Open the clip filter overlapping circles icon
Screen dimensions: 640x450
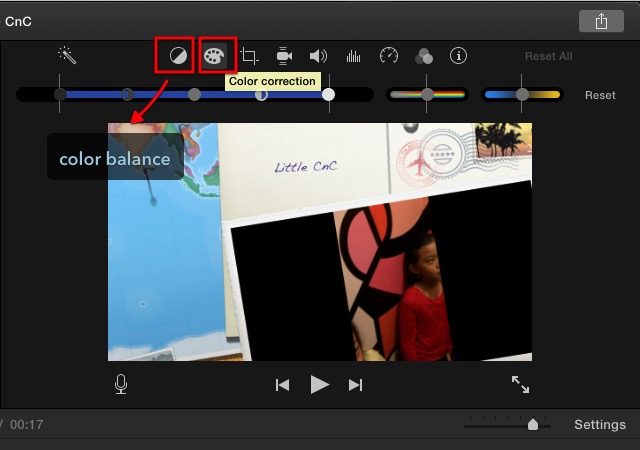point(424,56)
